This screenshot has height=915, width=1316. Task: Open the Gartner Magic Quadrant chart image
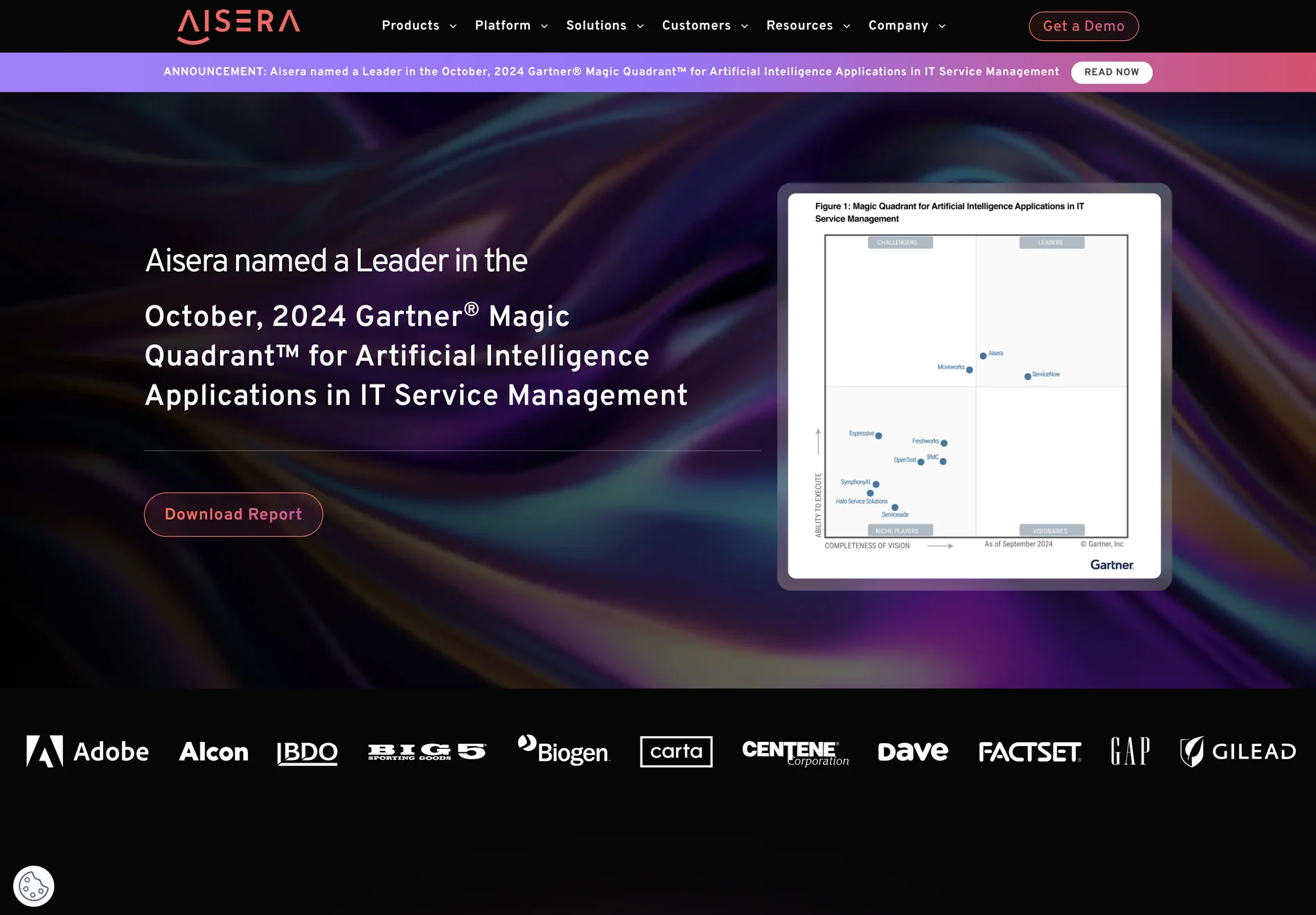pos(974,387)
